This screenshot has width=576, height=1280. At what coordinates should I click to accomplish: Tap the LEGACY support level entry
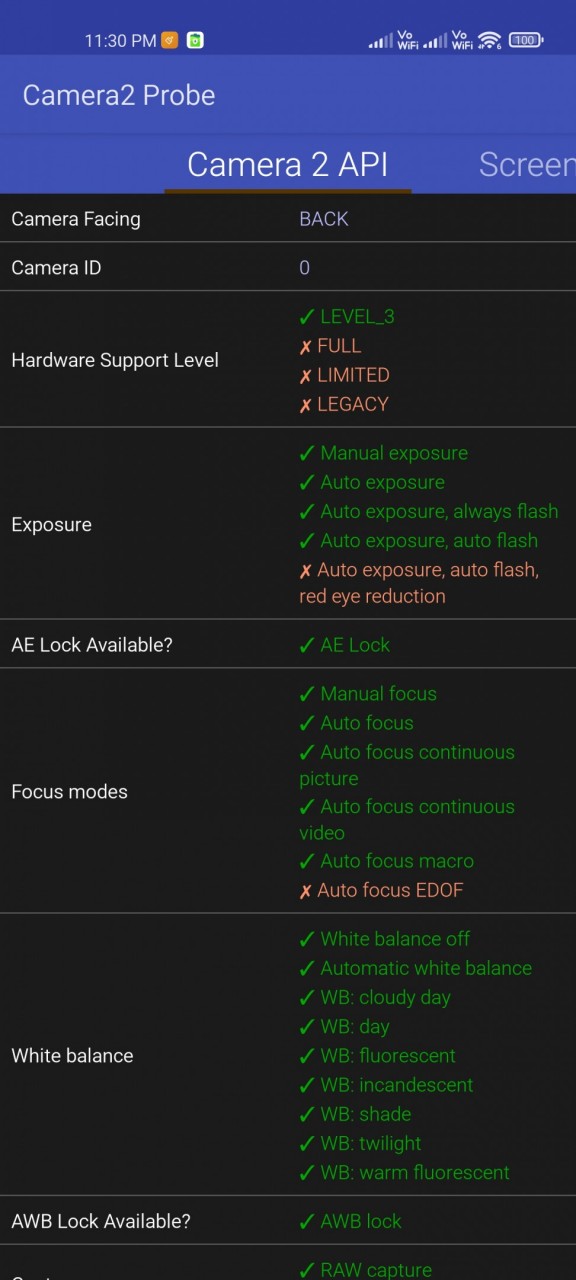point(344,404)
